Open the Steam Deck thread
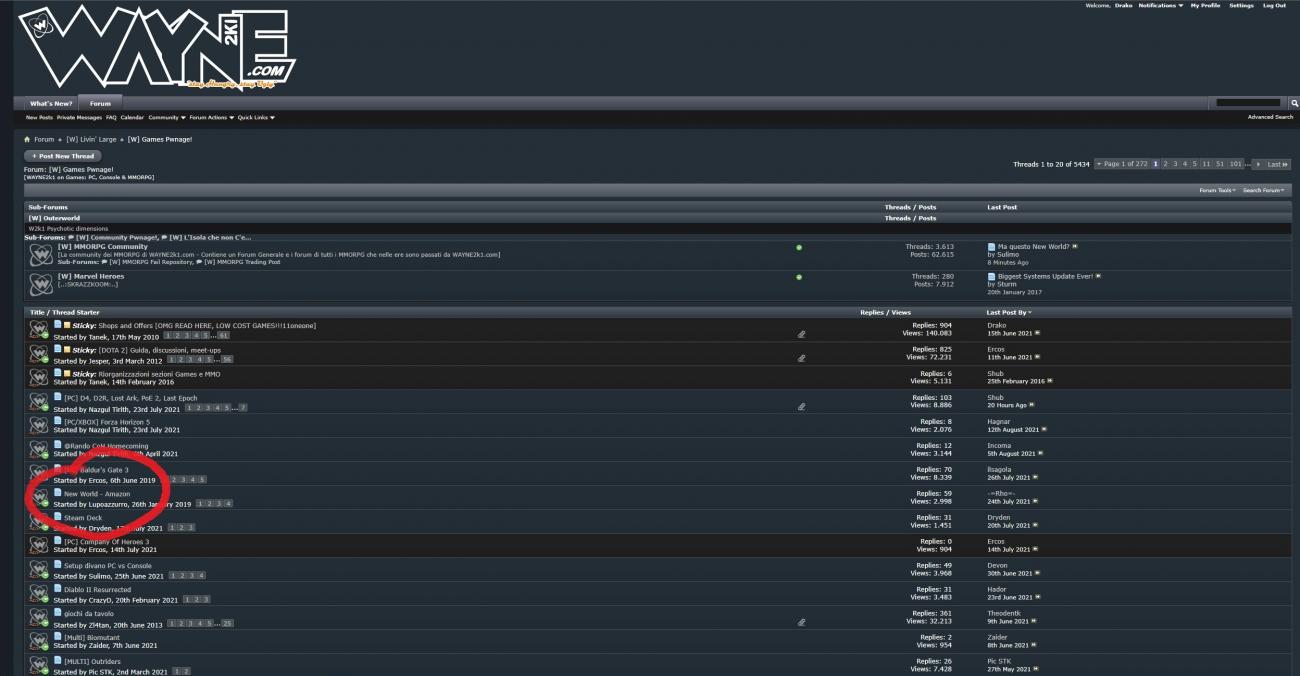The image size is (1300, 676). click(83, 518)
